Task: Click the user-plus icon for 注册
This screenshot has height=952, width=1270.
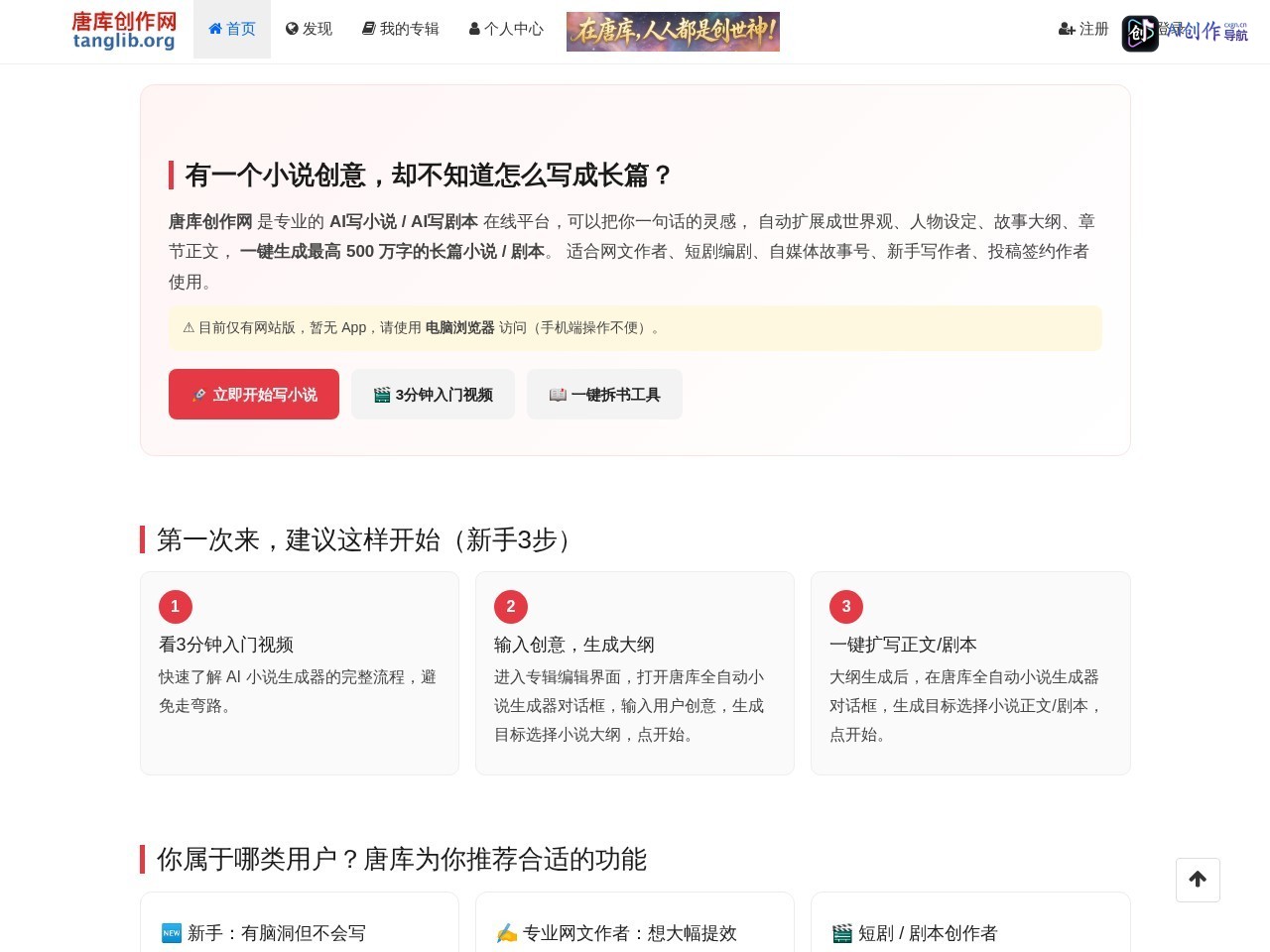Action: [x=1067, y=29]
